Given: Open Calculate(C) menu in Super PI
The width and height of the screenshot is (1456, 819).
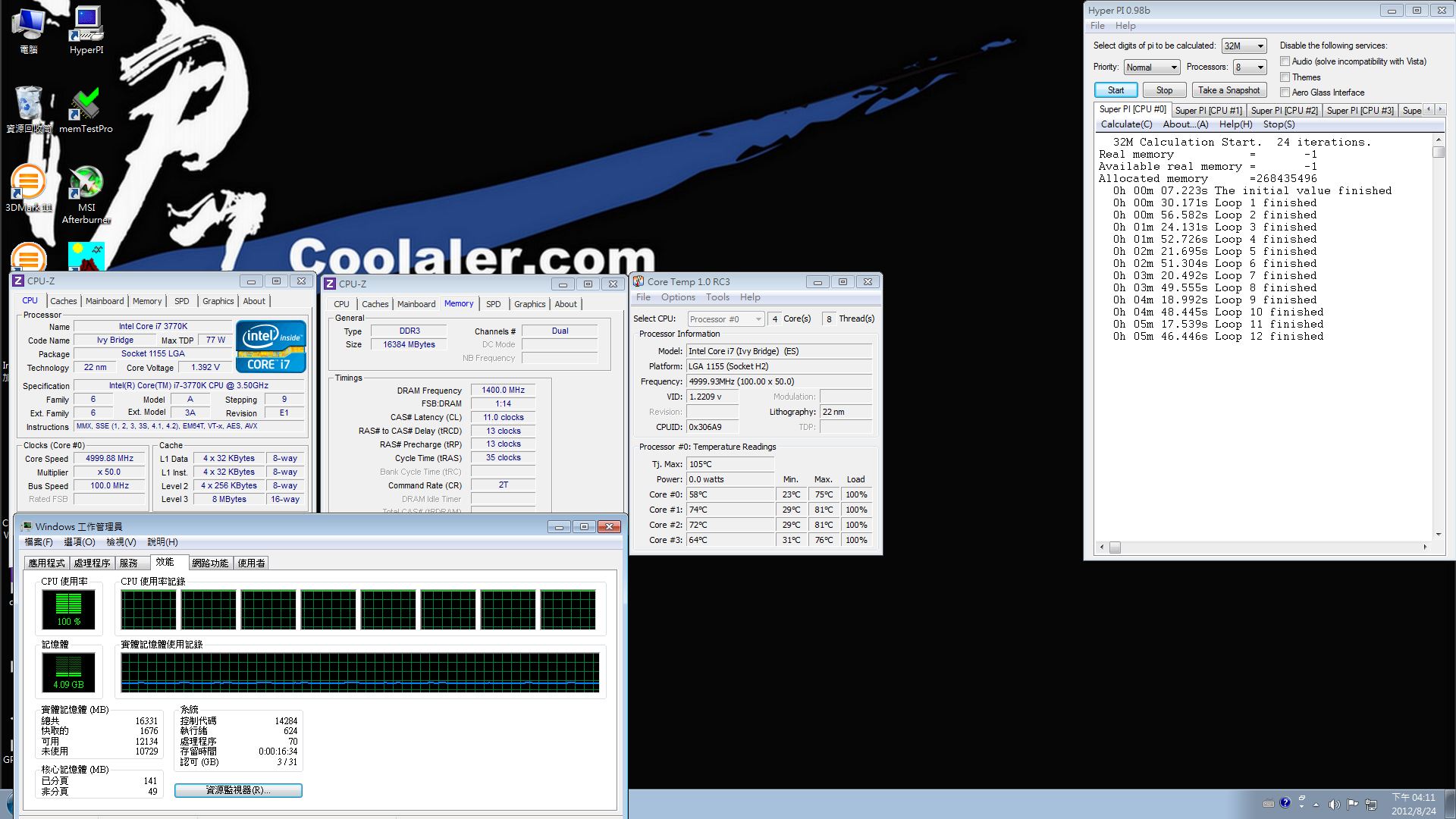Looking at the screenshot, I should point(1126,124).
